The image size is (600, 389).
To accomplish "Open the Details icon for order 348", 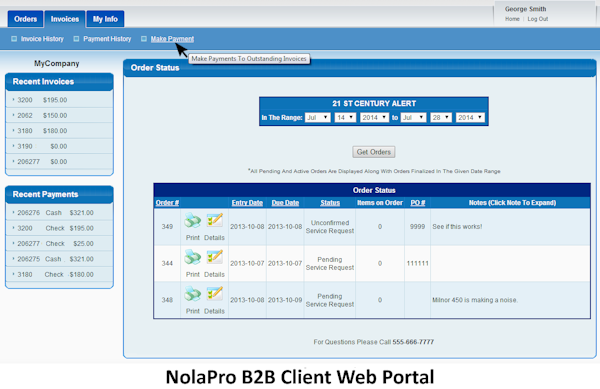I will click(x=214, y=293).
